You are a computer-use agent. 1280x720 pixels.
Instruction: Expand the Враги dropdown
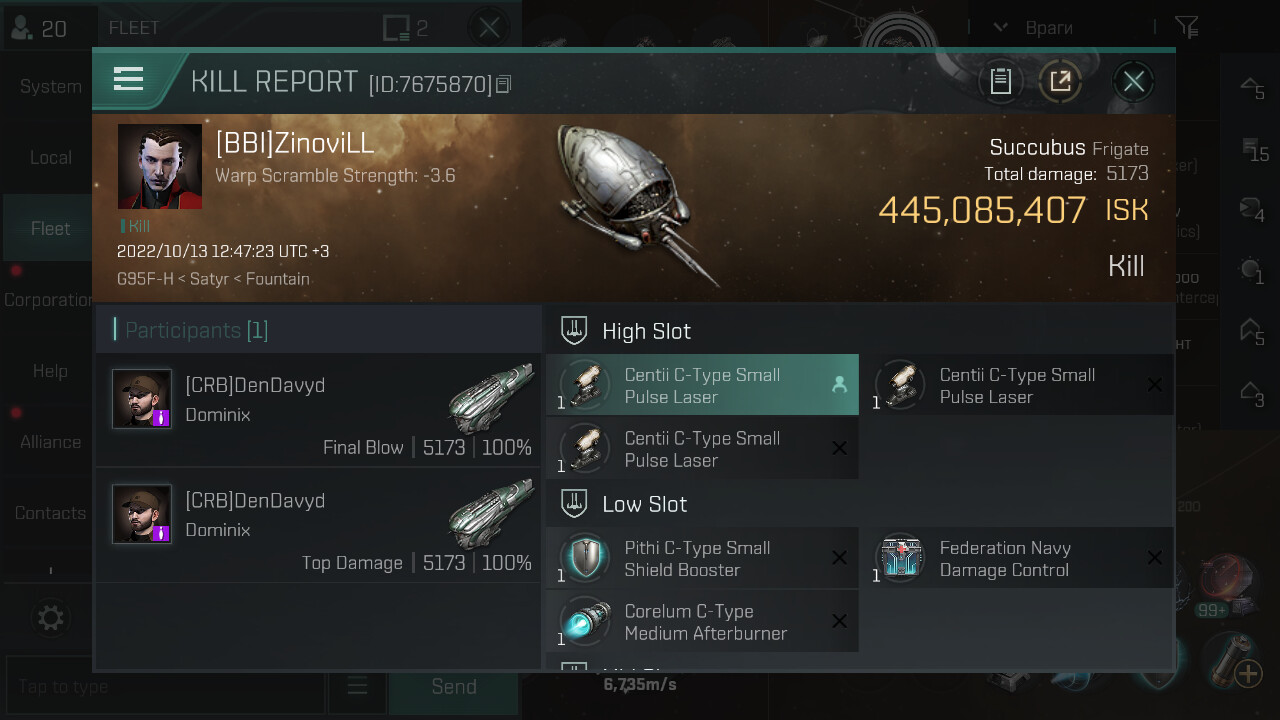[1000, 27]
